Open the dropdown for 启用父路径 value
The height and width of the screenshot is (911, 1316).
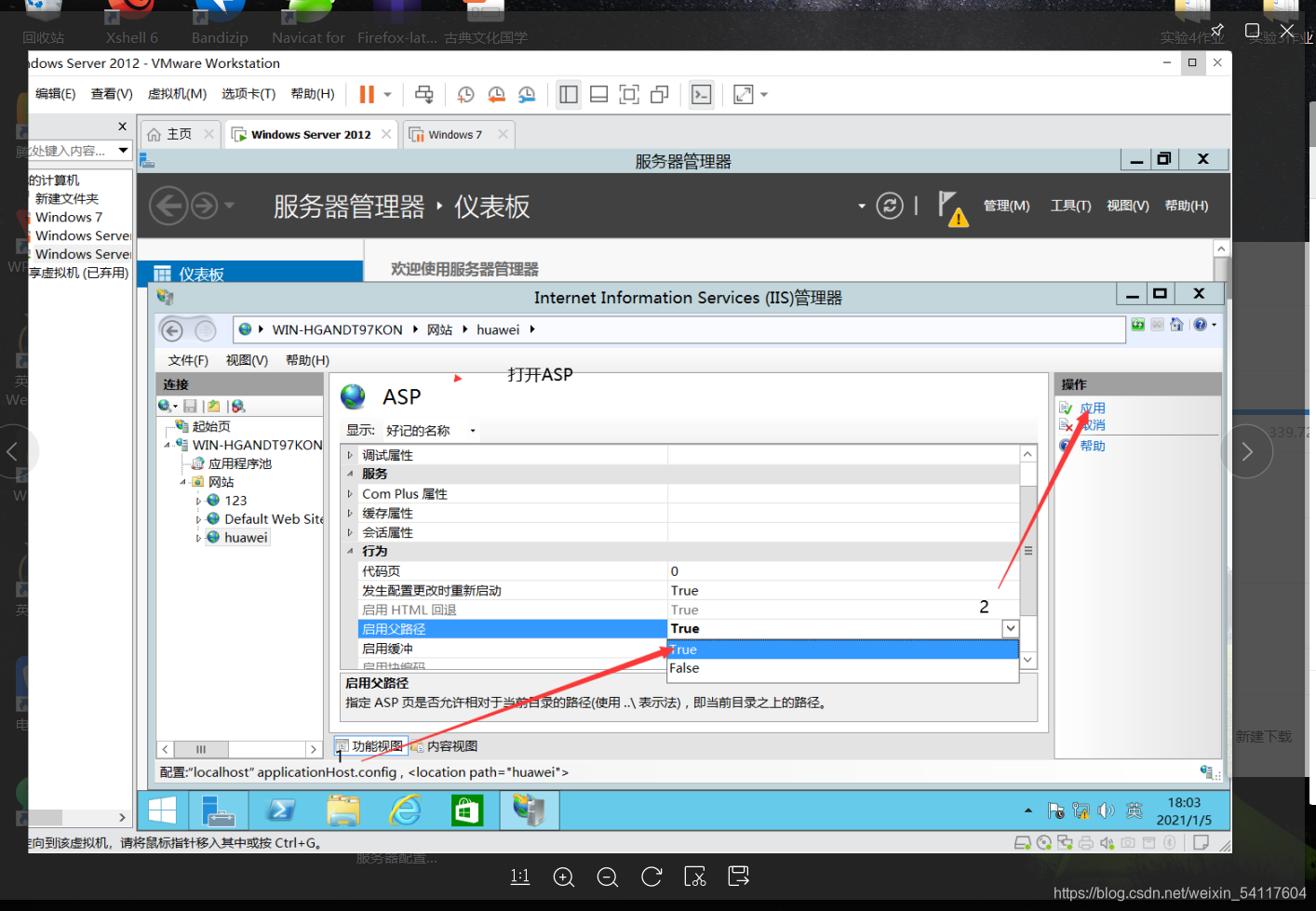1011,629
